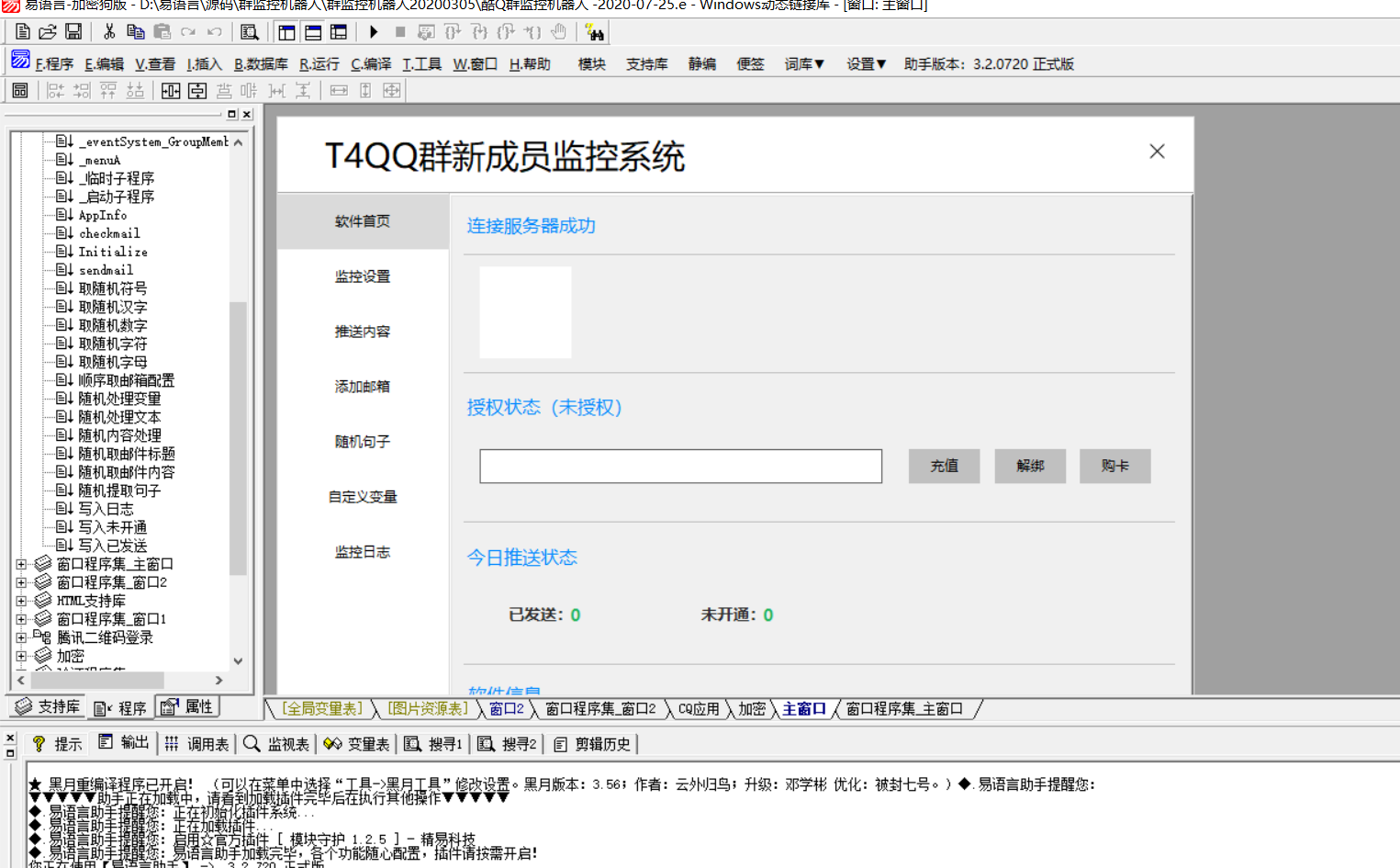Stop execution with the square stop icon
Screen dimensions: 1400x868
(x=400, y=32)
